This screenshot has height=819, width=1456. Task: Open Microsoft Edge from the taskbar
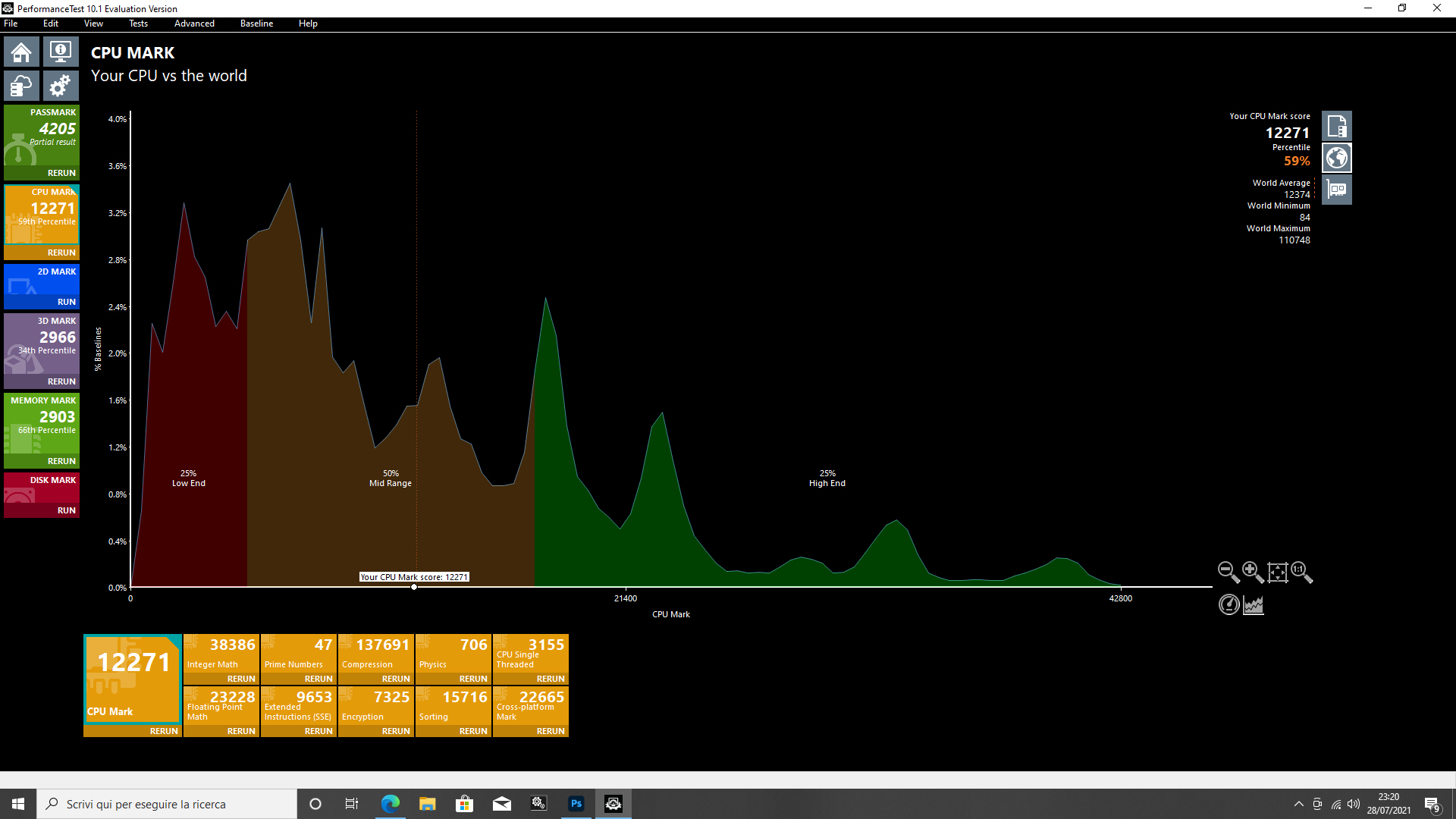pos(391,804)
